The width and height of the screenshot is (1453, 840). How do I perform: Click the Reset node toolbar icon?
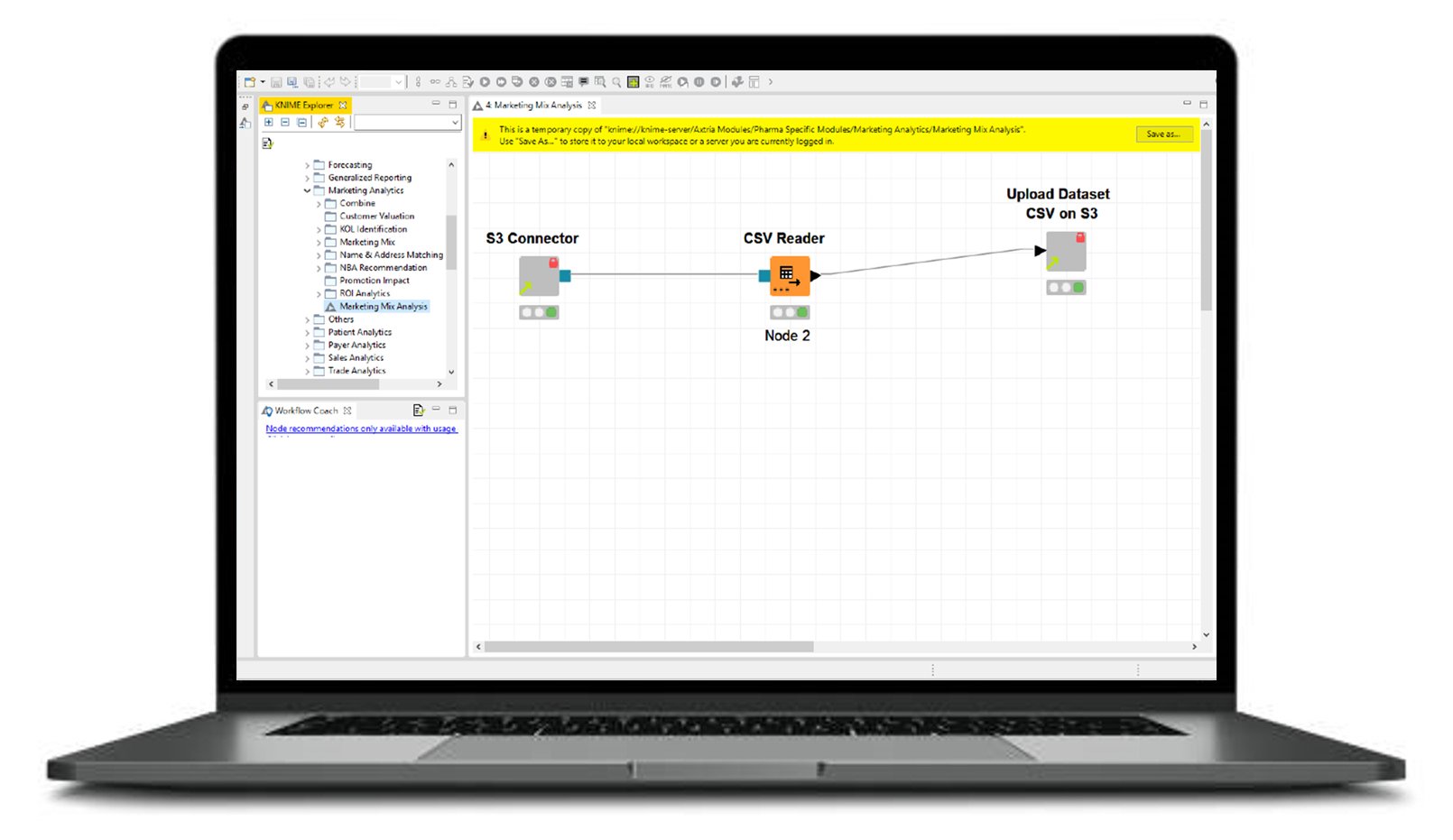coord(567,82)
